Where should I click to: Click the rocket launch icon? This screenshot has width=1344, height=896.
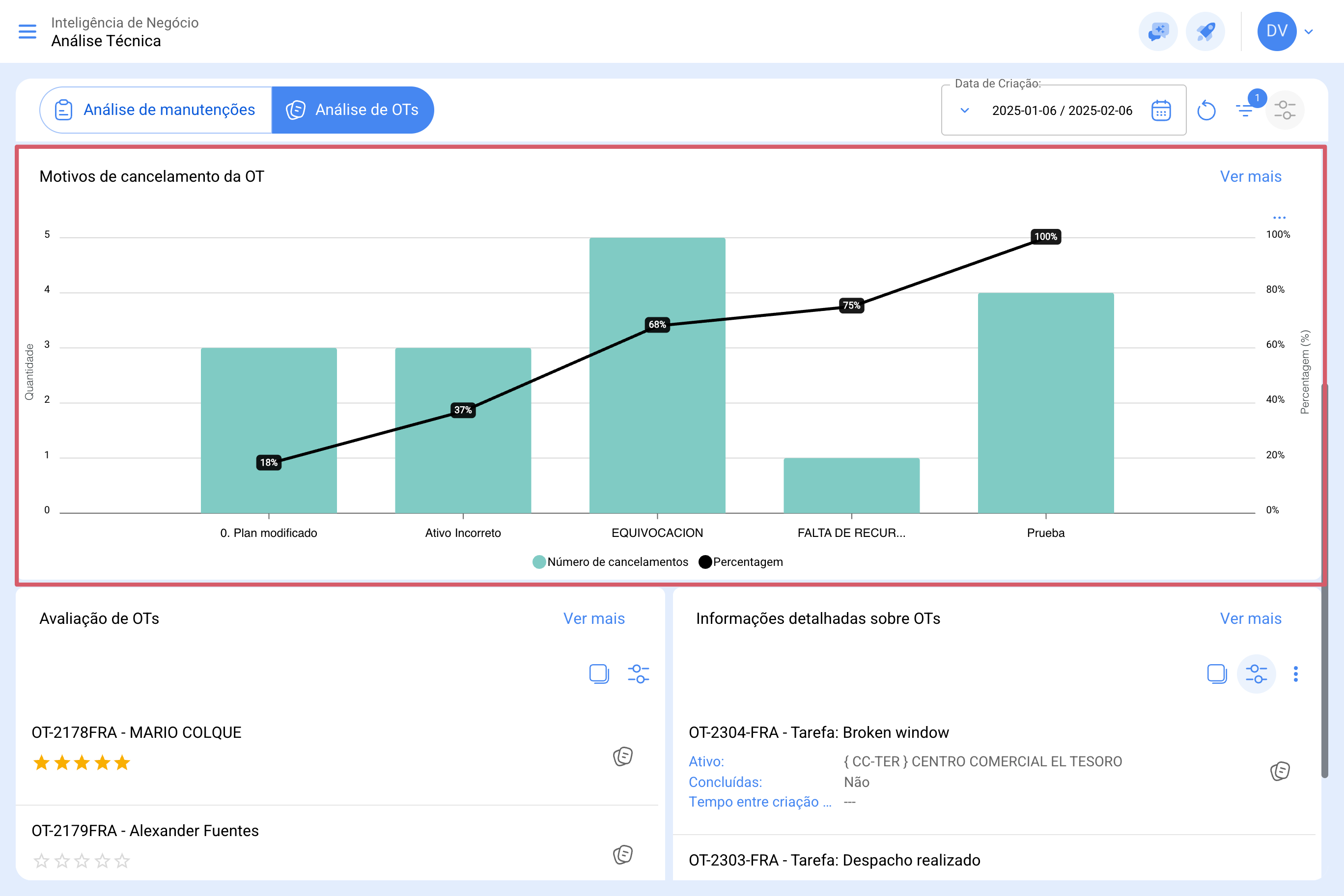(x=1205, y=31)
